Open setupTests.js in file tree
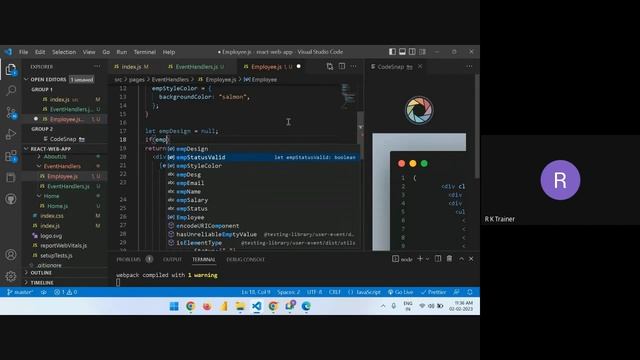Screen dimensions: 640x360 [x=56, y=256]
